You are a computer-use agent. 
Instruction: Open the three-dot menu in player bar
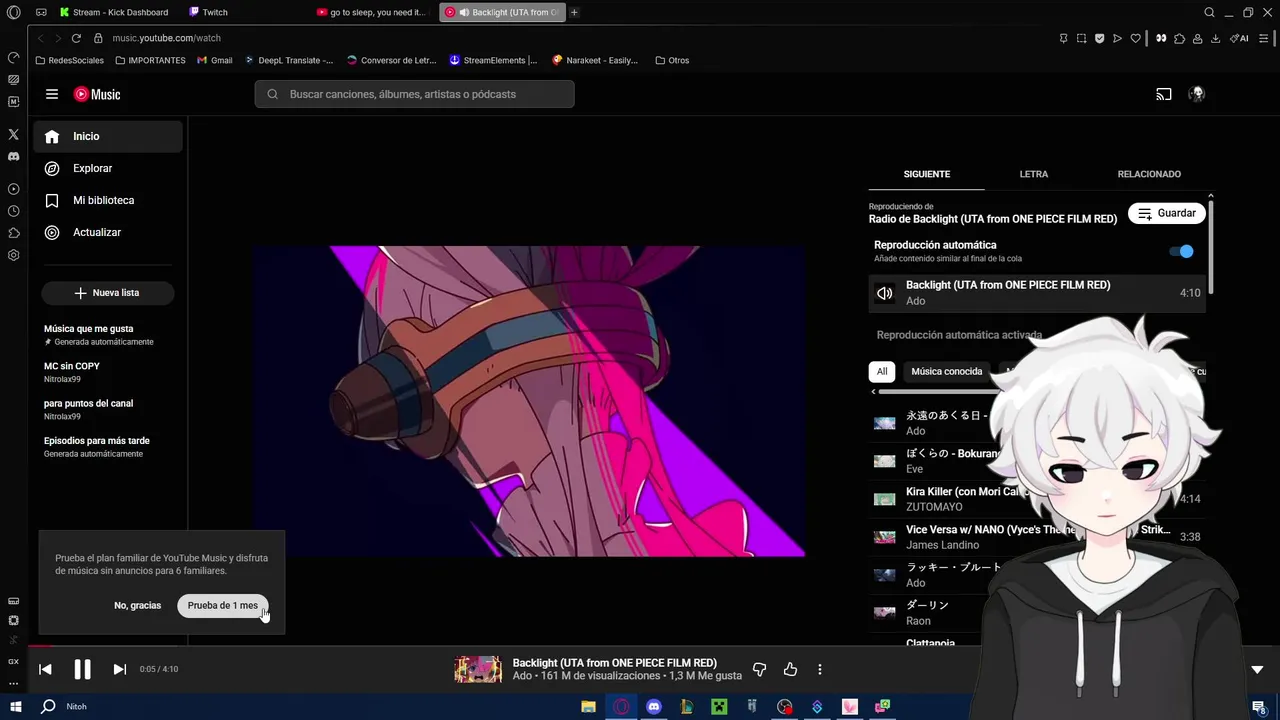coord(819,669)
